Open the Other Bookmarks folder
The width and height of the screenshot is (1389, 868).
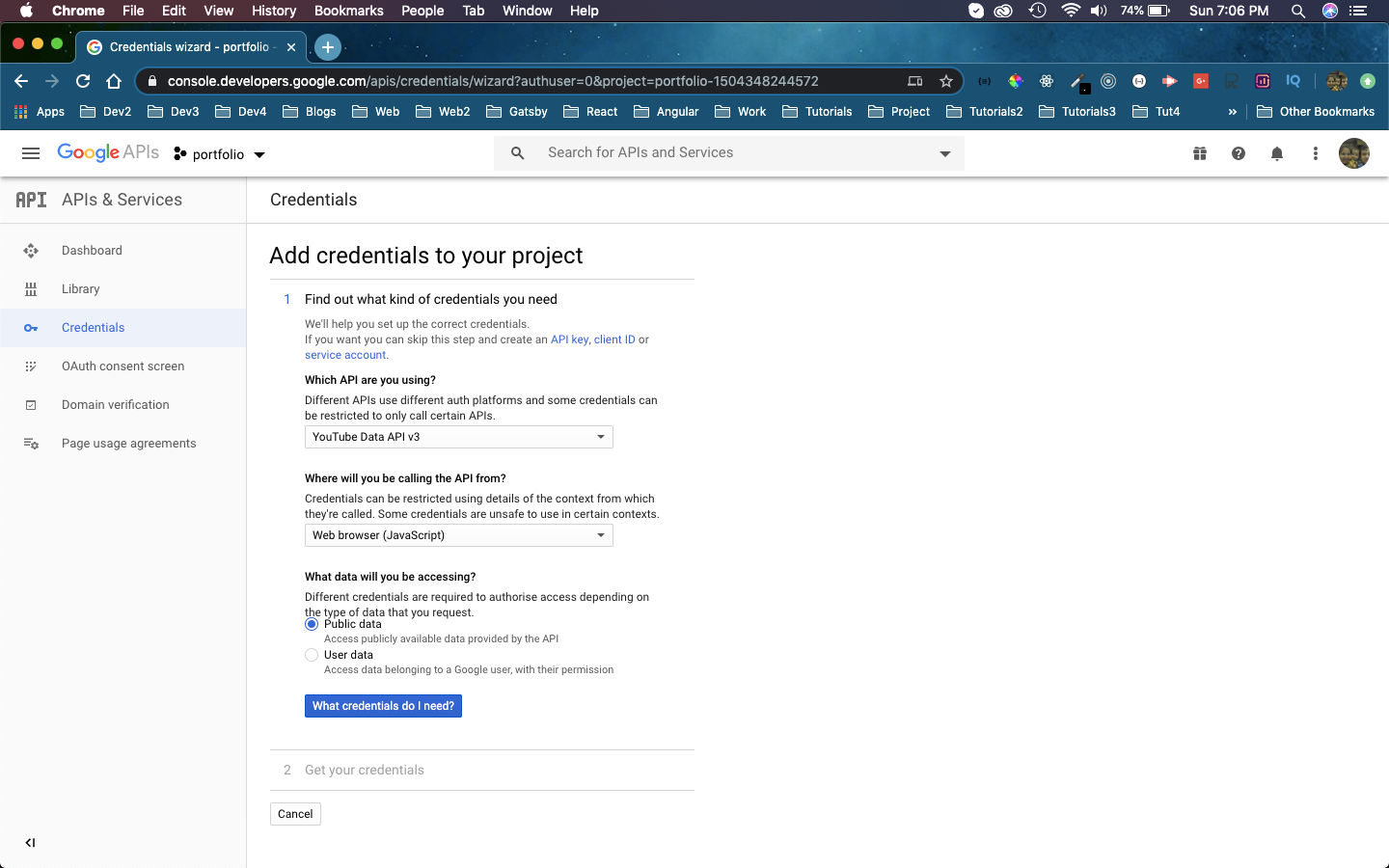click(x=1316, y=112)
